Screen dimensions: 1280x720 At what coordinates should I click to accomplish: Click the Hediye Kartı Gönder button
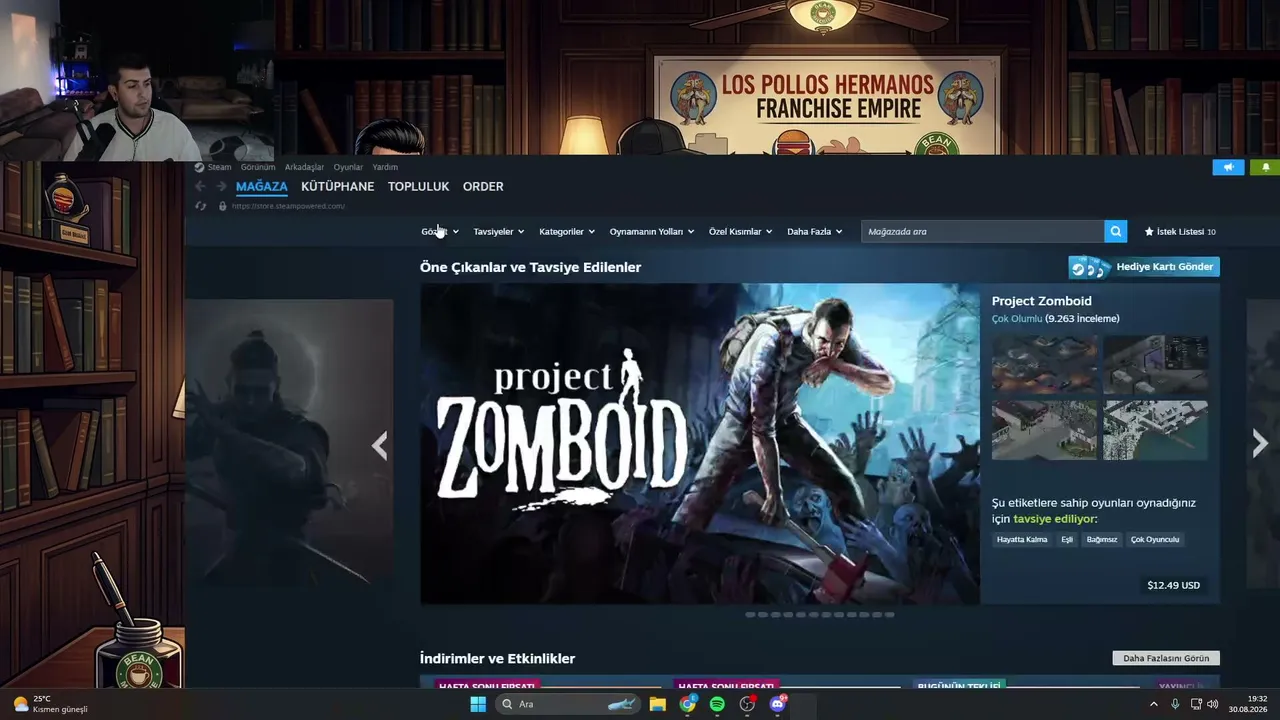1144,267
